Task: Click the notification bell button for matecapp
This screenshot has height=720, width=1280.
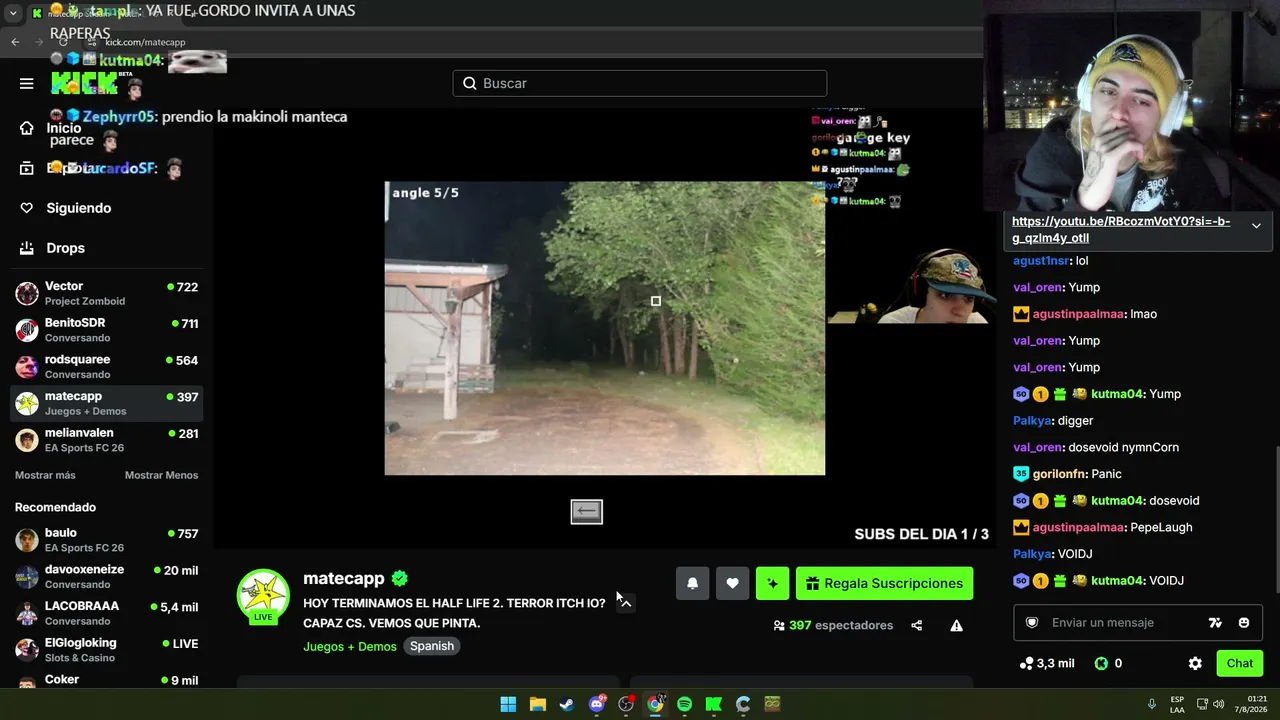Action: click(x=692, y=583)
